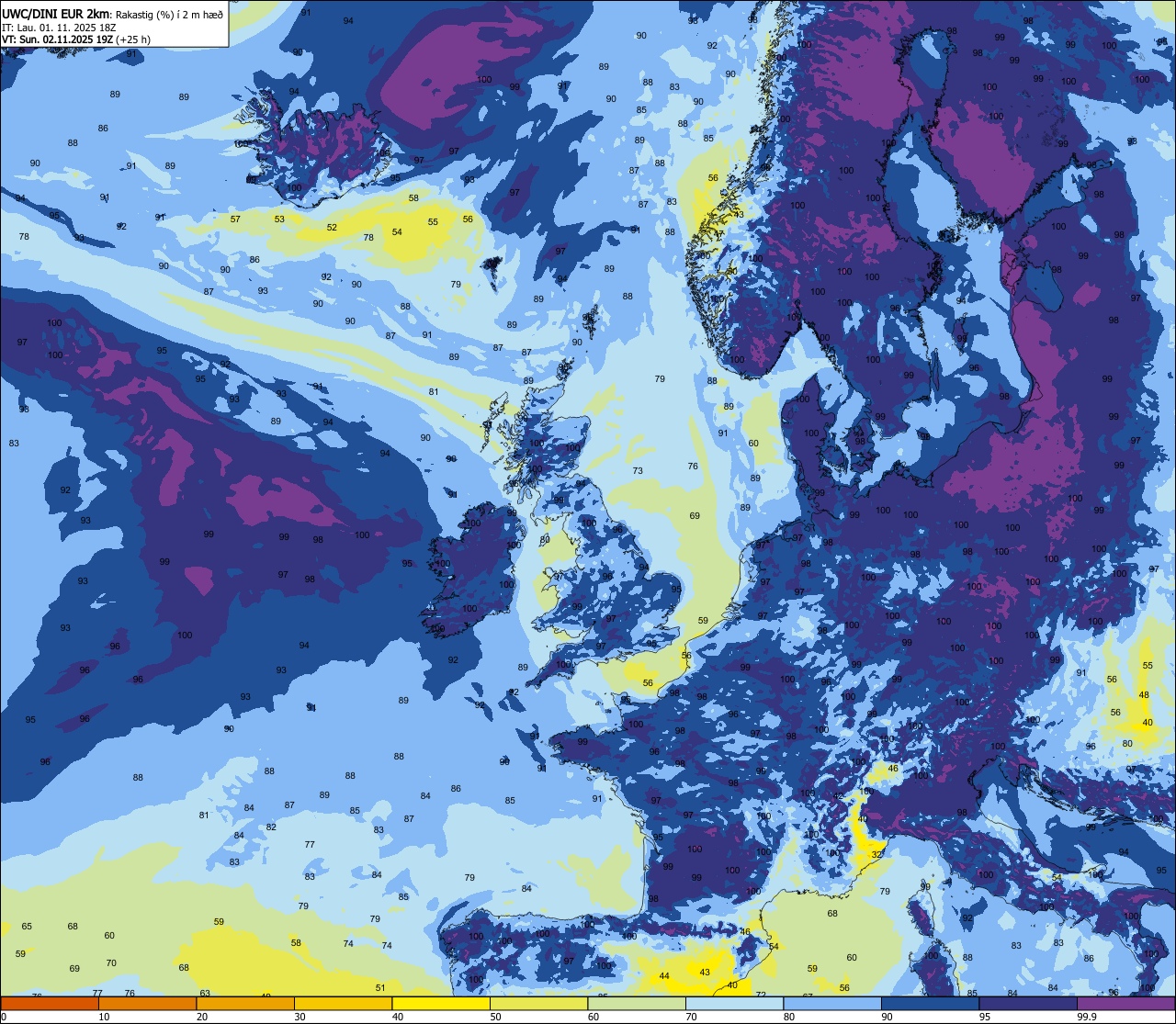
Task: Click the legend swatch between 30 and 40
Action: click(x=343, y=1003)
